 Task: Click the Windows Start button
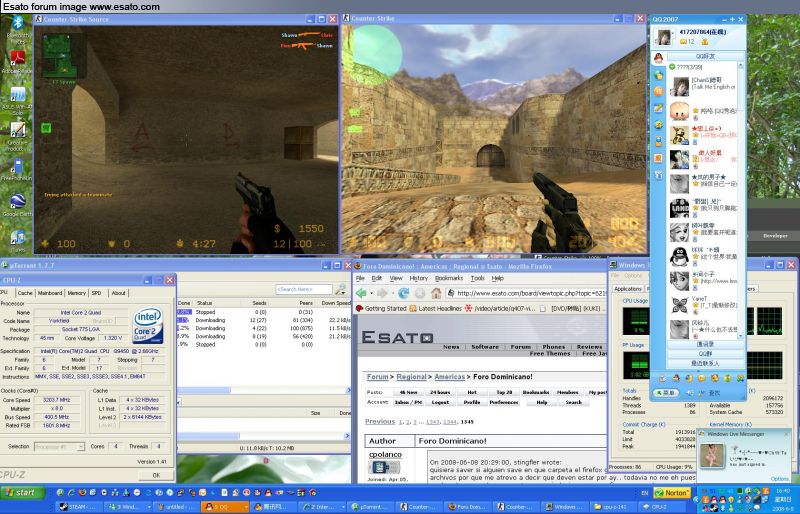[23, 493]
